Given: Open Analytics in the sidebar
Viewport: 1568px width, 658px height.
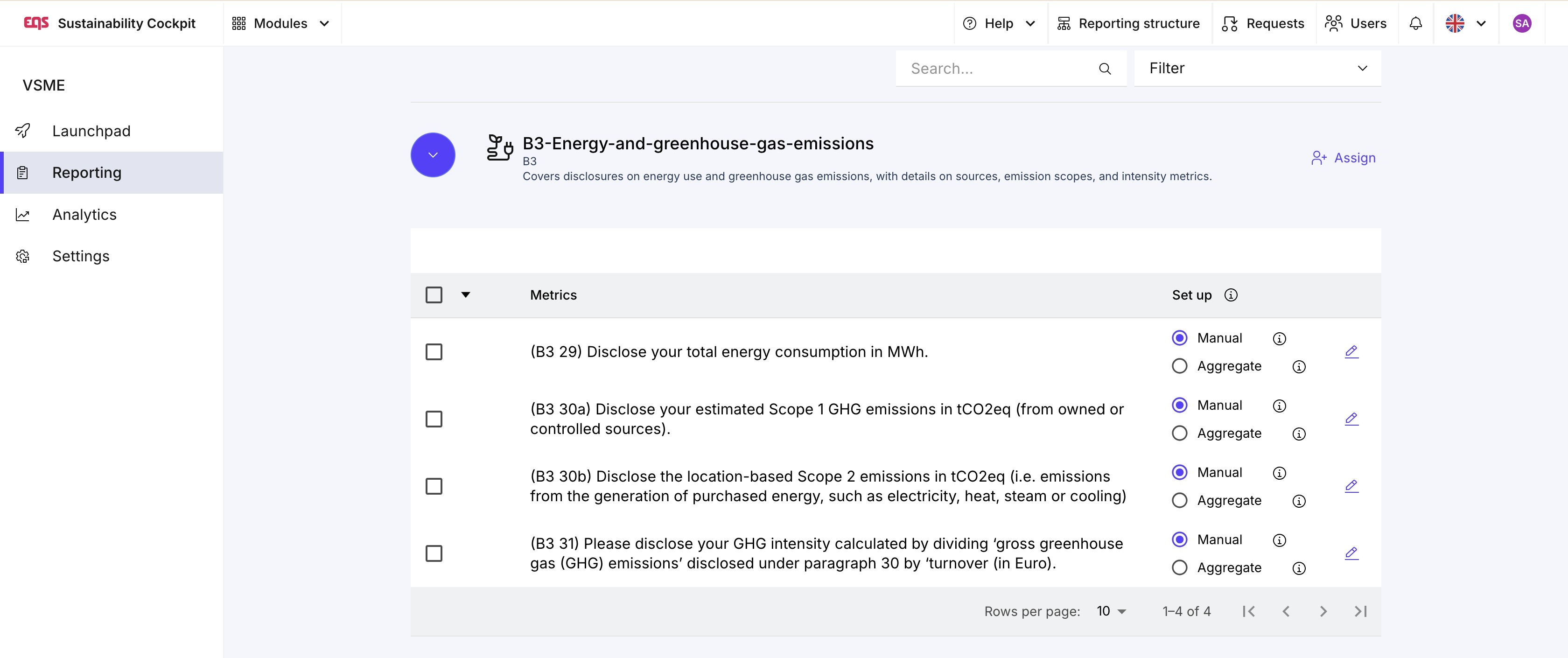Looking at the screenshot, I should click(84, 214).
